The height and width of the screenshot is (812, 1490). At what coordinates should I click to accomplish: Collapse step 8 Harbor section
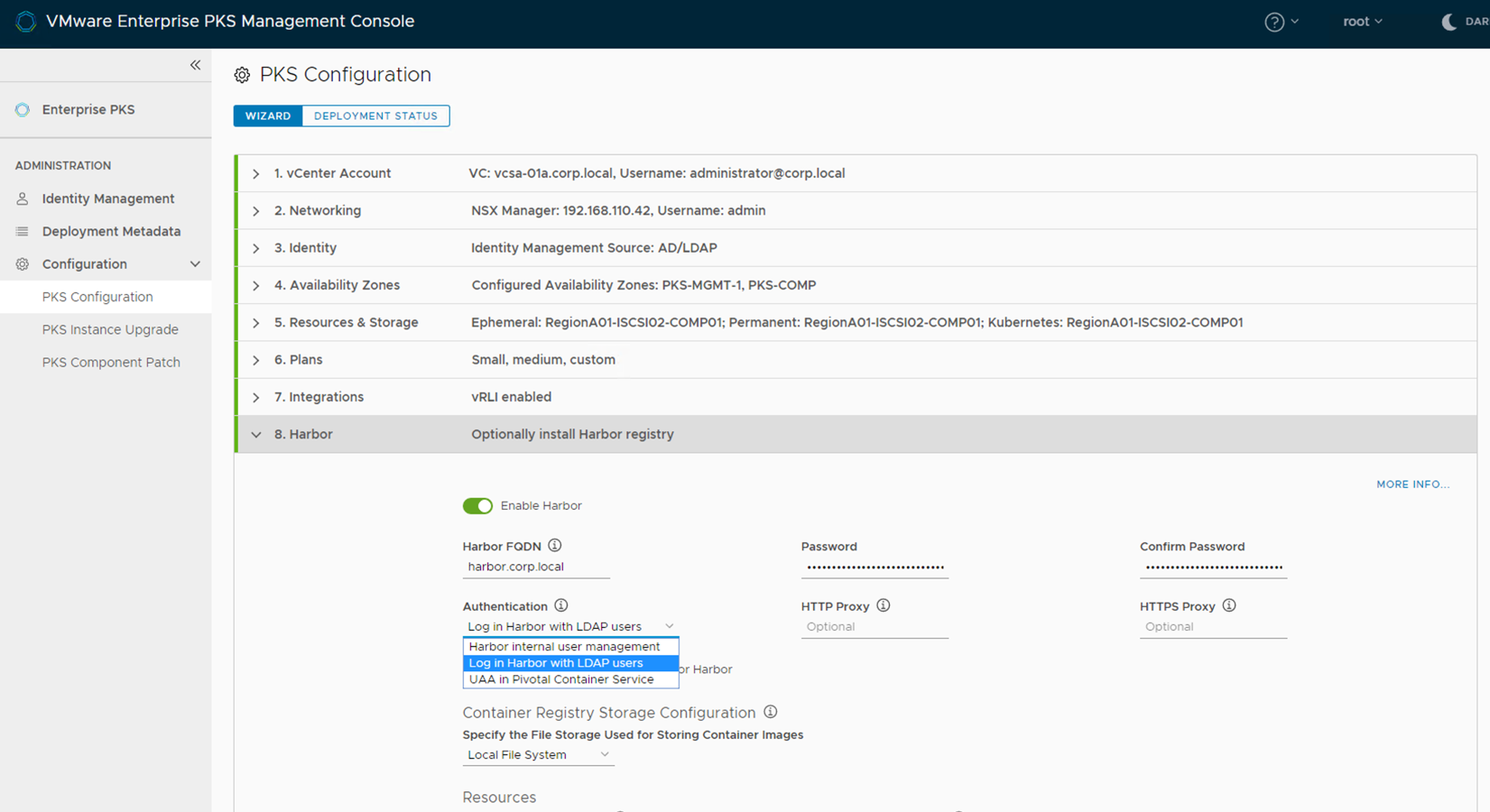coord(256,435)
